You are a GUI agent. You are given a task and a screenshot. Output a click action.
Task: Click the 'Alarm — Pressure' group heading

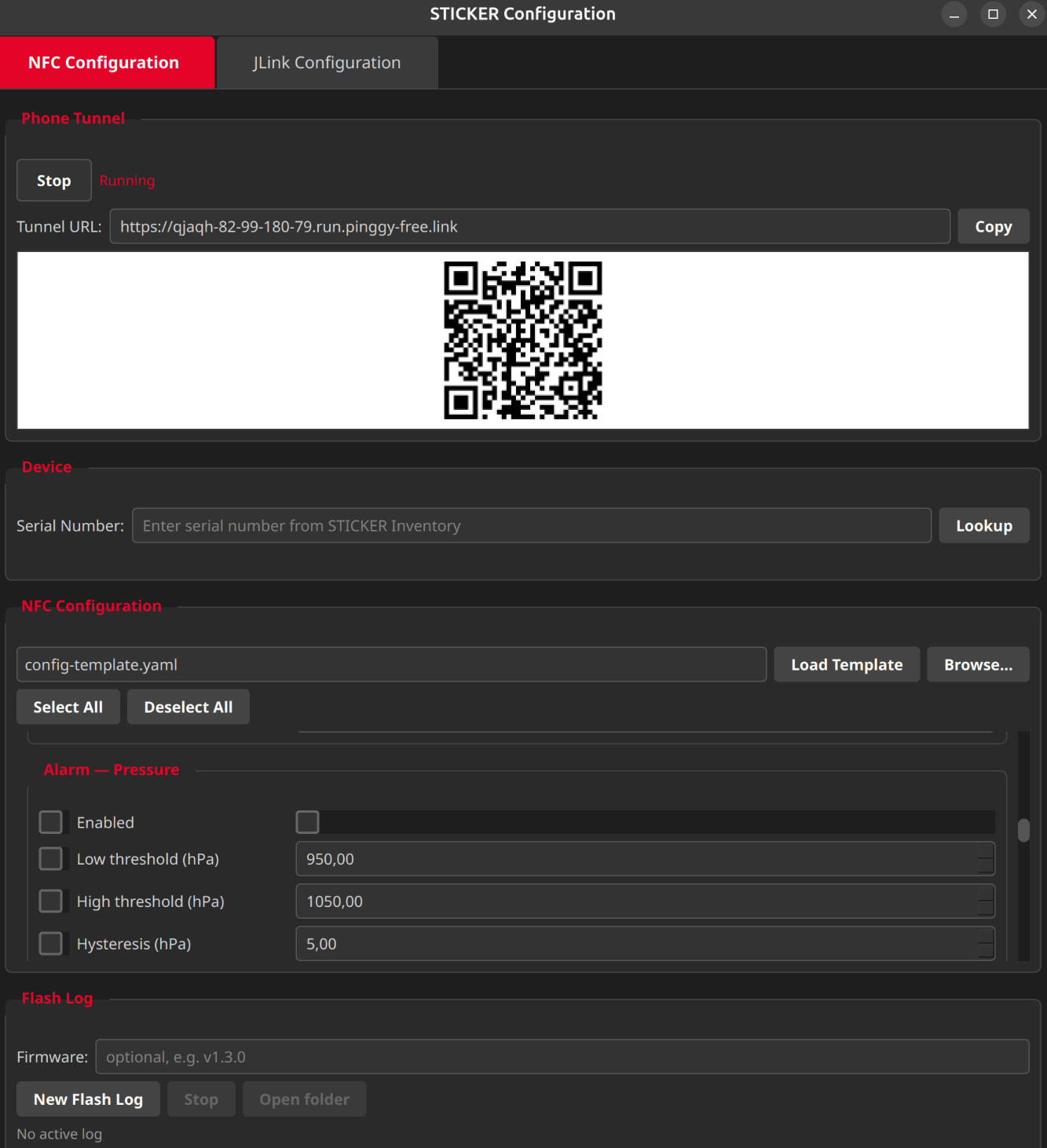coord(112,770)
